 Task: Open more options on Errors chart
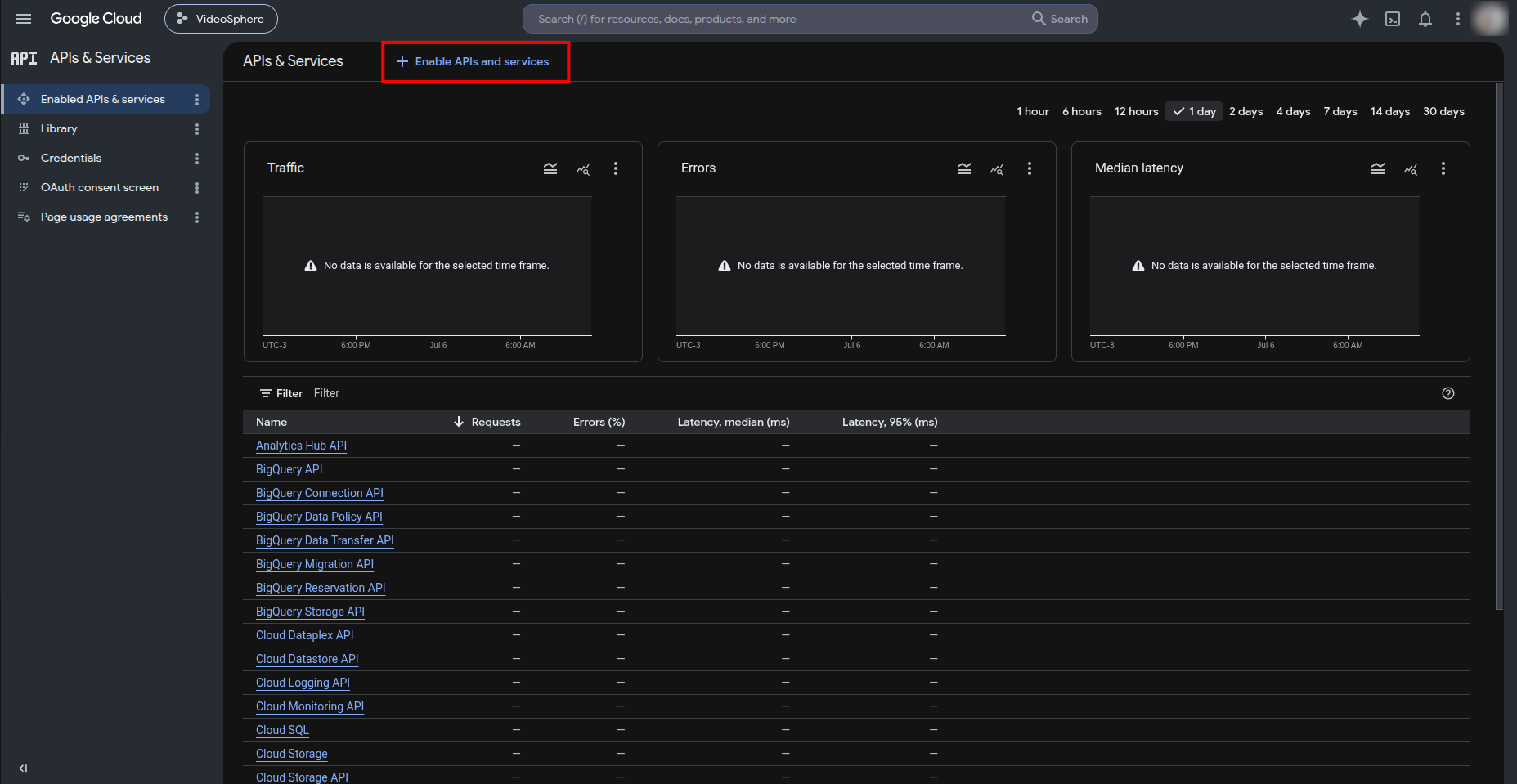pos(1030,168)
